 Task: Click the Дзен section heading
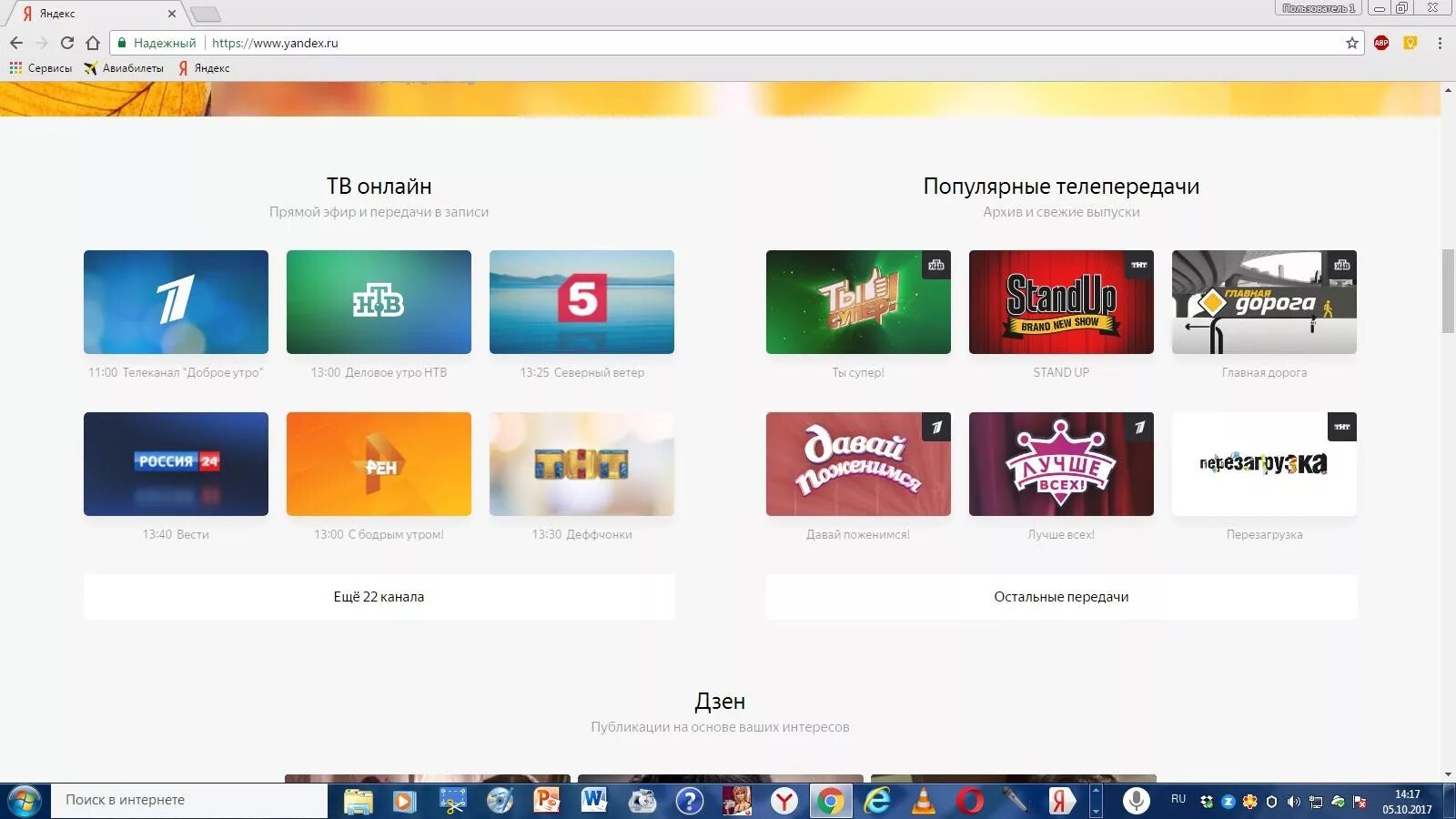[720, 702]
